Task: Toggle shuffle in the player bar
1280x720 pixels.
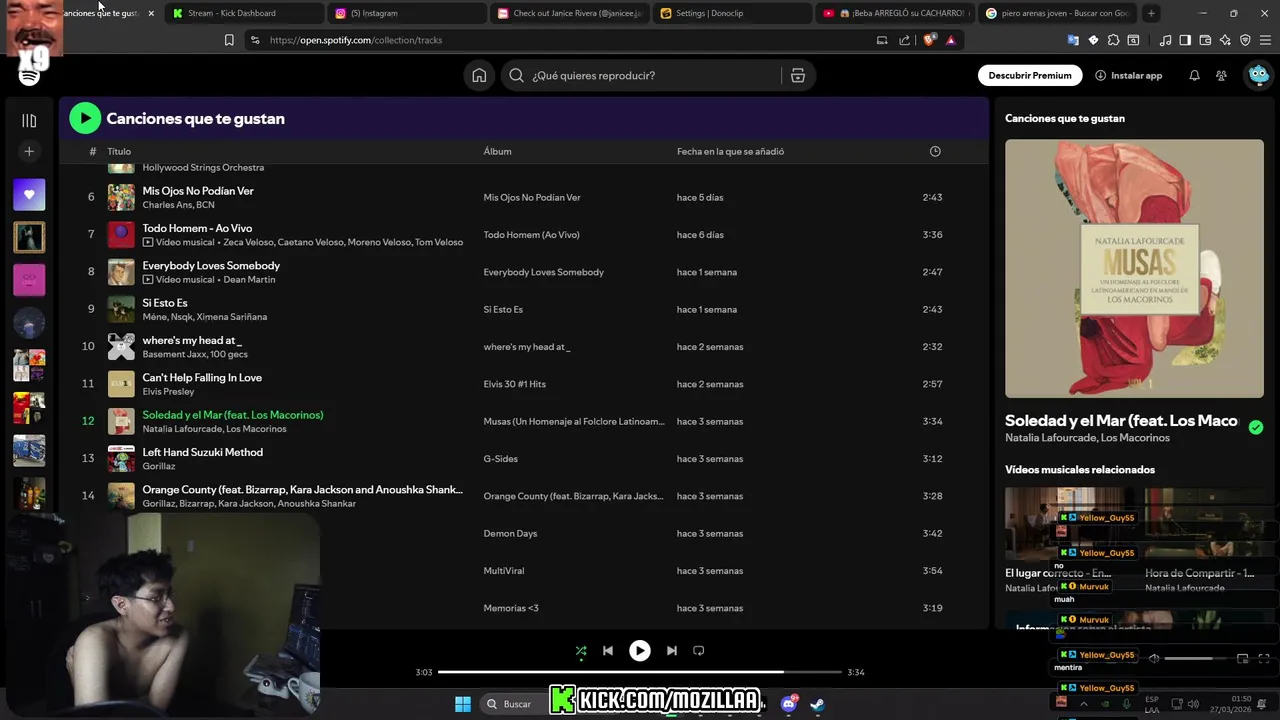Action: (581, 651)
